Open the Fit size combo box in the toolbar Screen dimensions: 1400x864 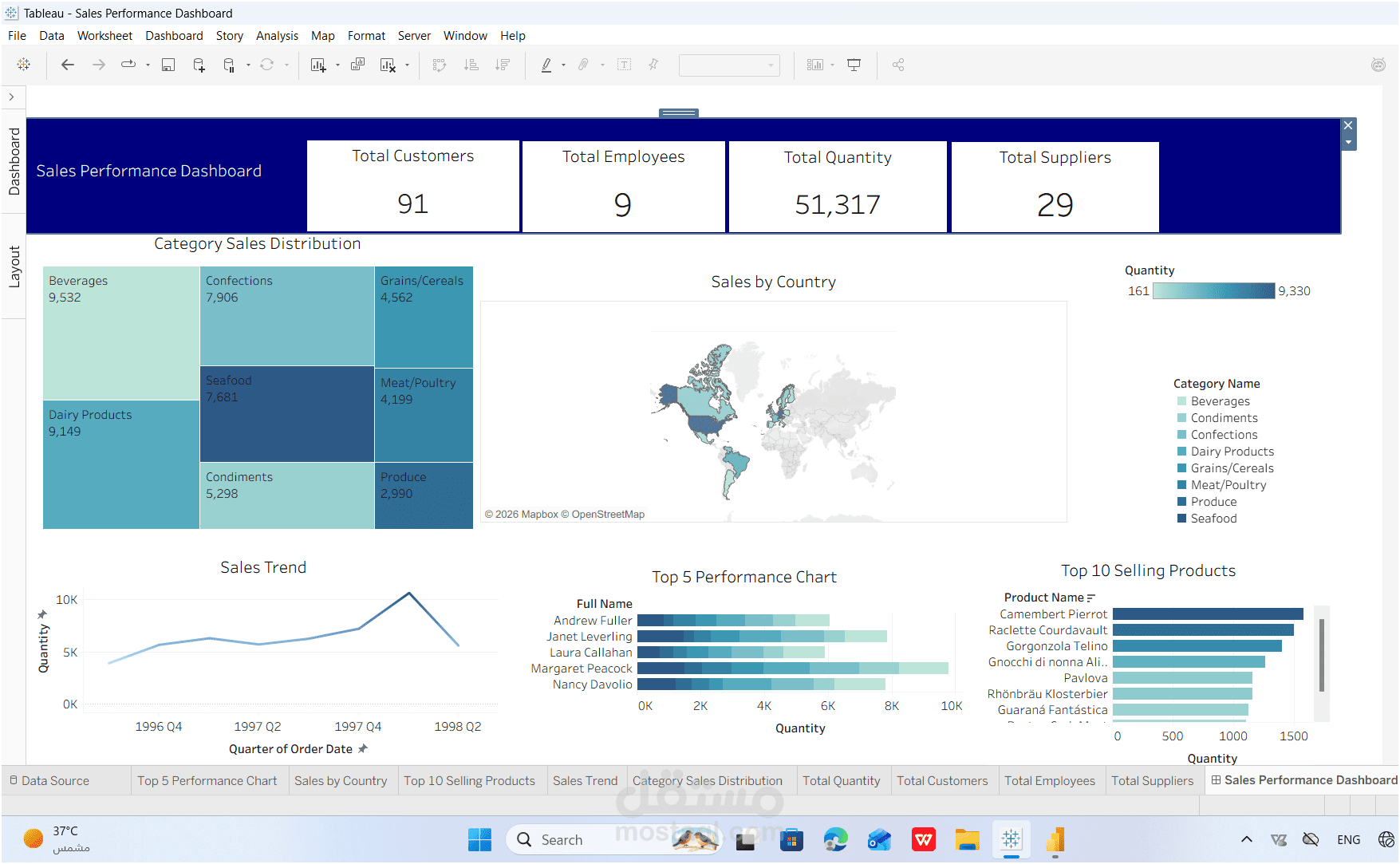(x=729, y=65)
